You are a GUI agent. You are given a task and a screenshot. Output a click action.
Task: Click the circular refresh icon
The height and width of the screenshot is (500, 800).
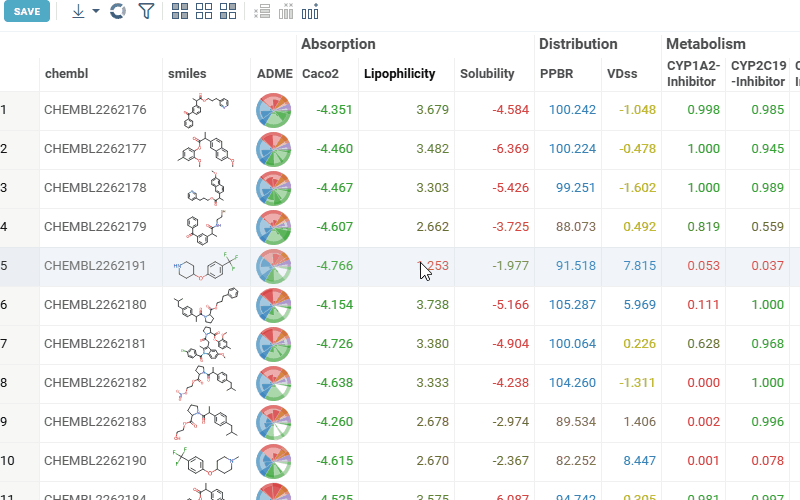tap(118, 12)
